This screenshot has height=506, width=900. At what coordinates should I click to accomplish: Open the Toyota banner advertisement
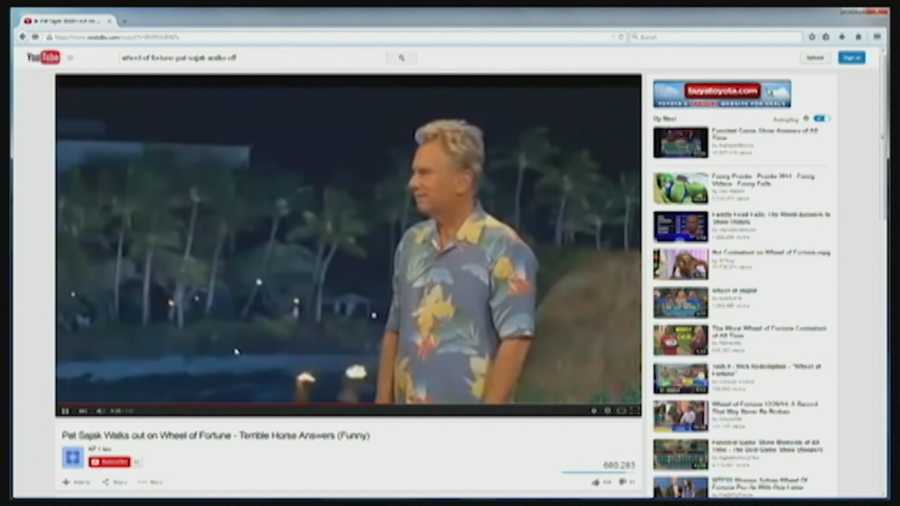(722, 94)
